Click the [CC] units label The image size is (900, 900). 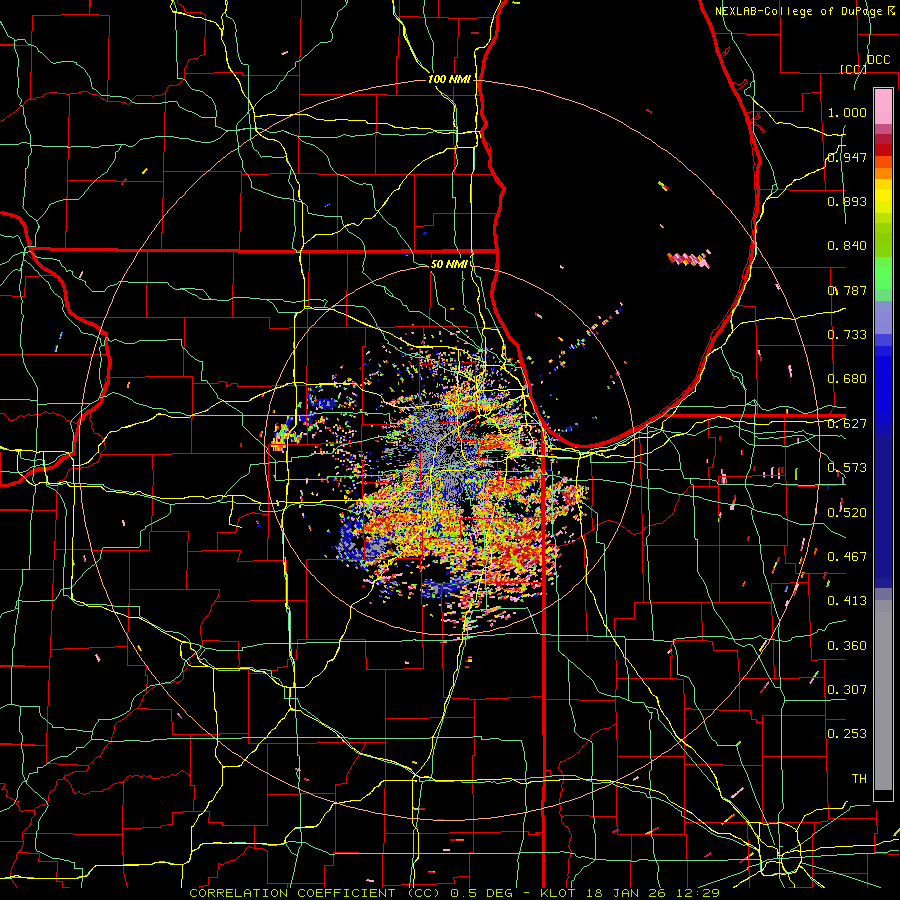pos(854,69)
